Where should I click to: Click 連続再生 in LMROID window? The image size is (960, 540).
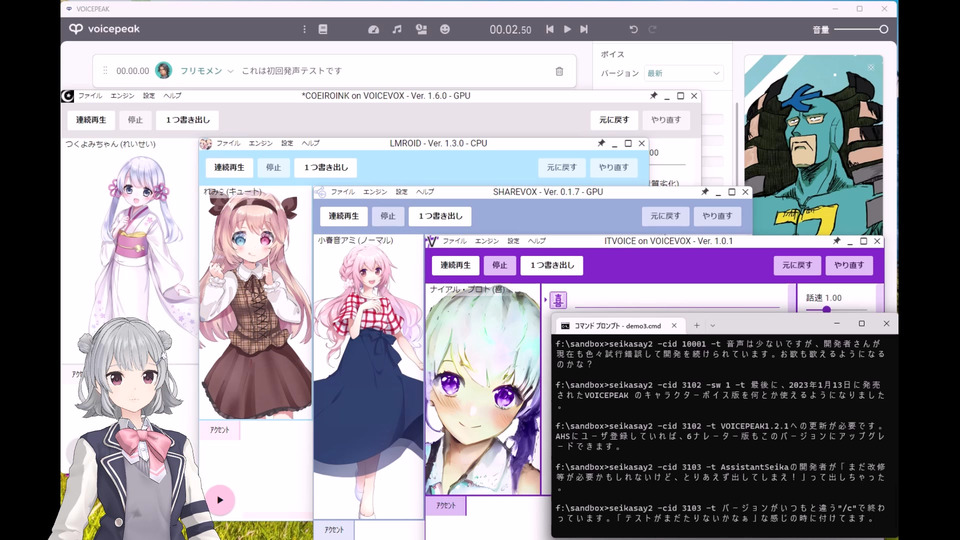pyautogui.click(x=229, y=167)
